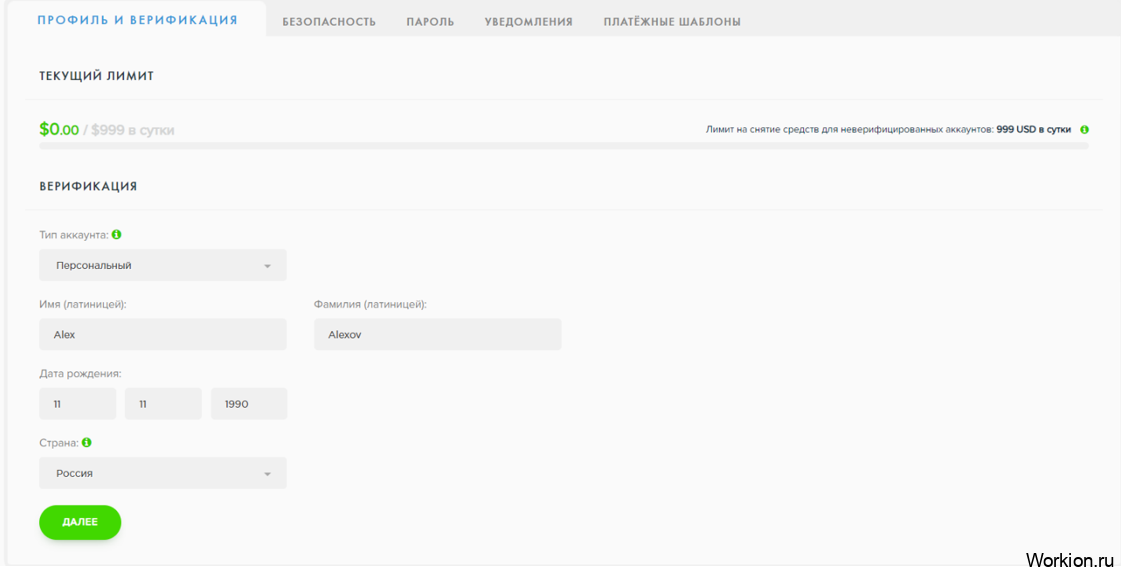This screenshot has height=574, width=1121.
Task: Click the birth year field showing 1990
Action: (x=249, y=404)
